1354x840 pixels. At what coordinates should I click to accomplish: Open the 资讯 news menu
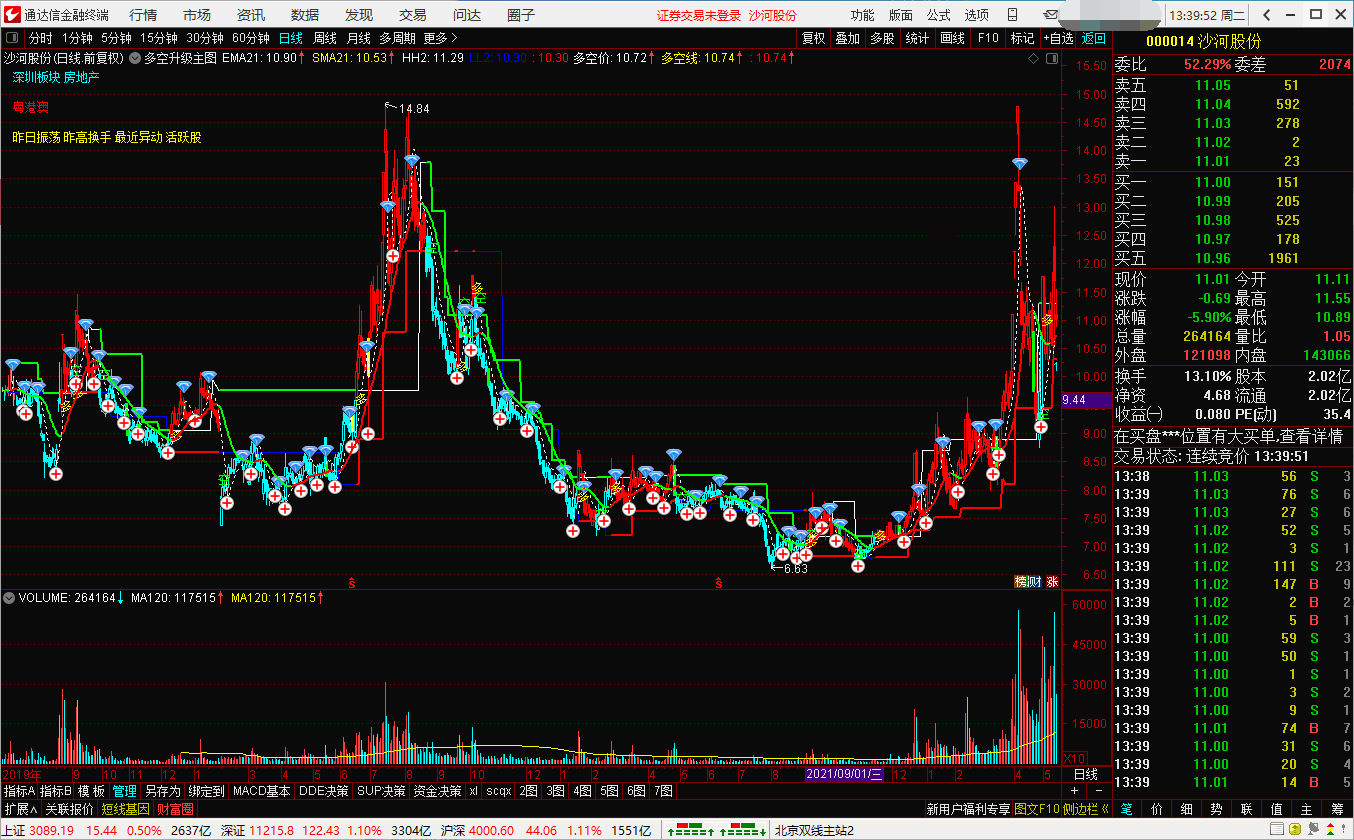251,15
